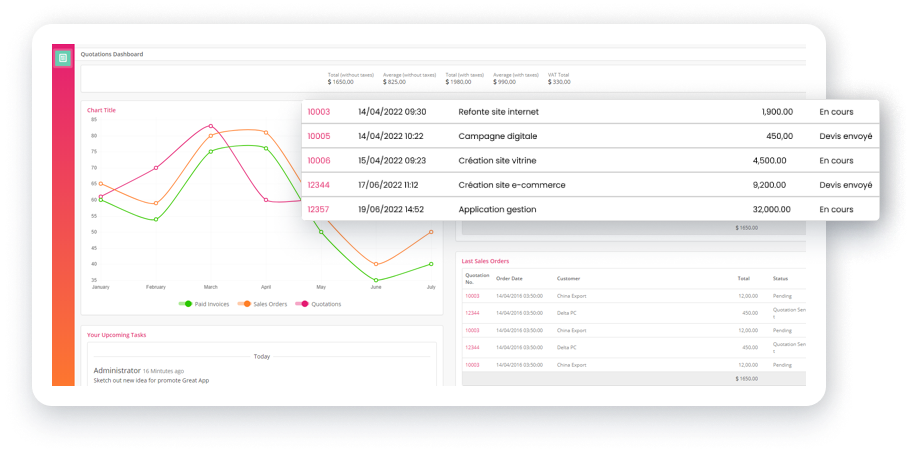
Task: Select the Sales Orders July data point
Action: click(x=431, y=232)
